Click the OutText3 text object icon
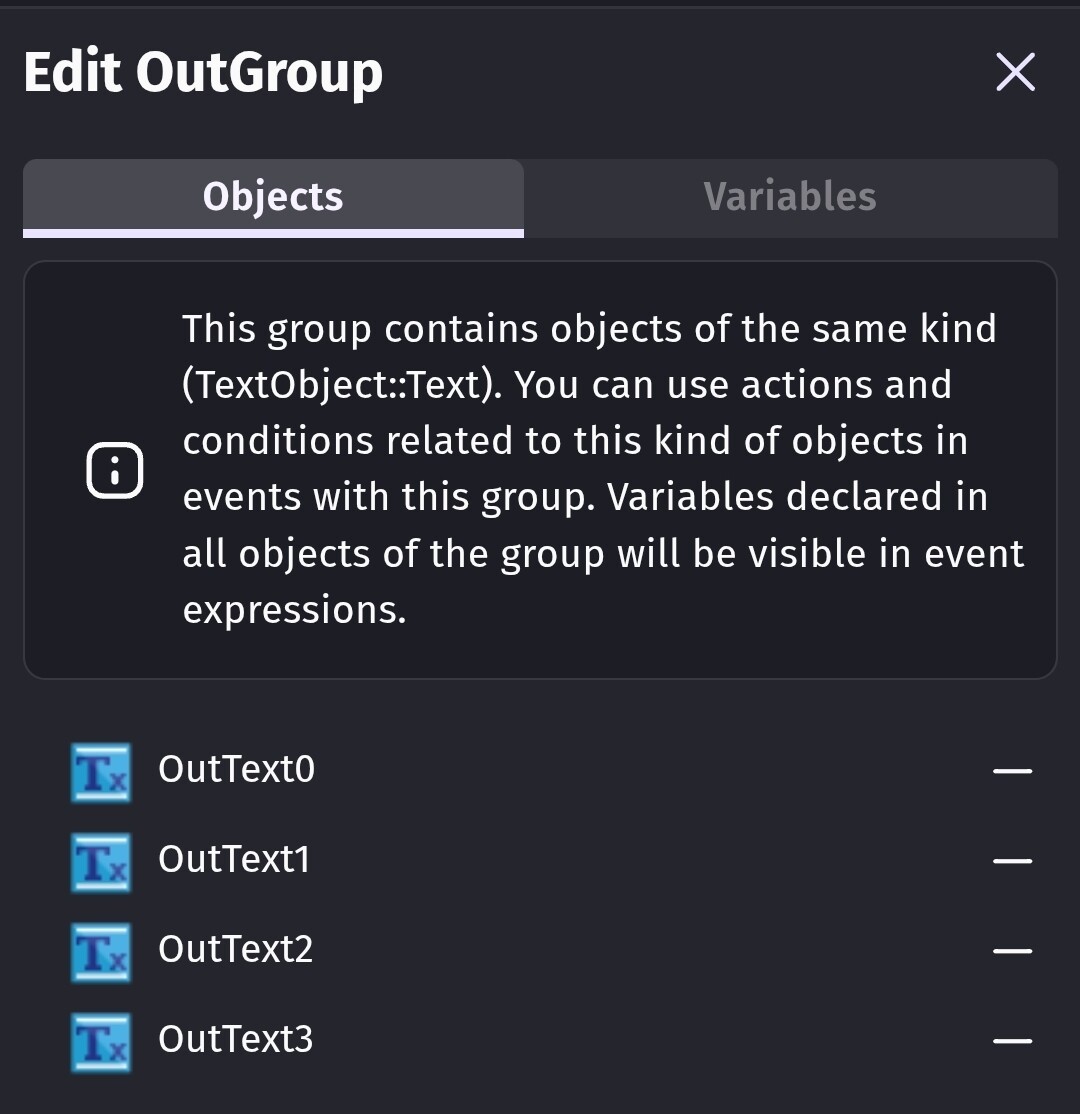The width and height of the screenshot is (1080, 1114). coord(101,1042)
